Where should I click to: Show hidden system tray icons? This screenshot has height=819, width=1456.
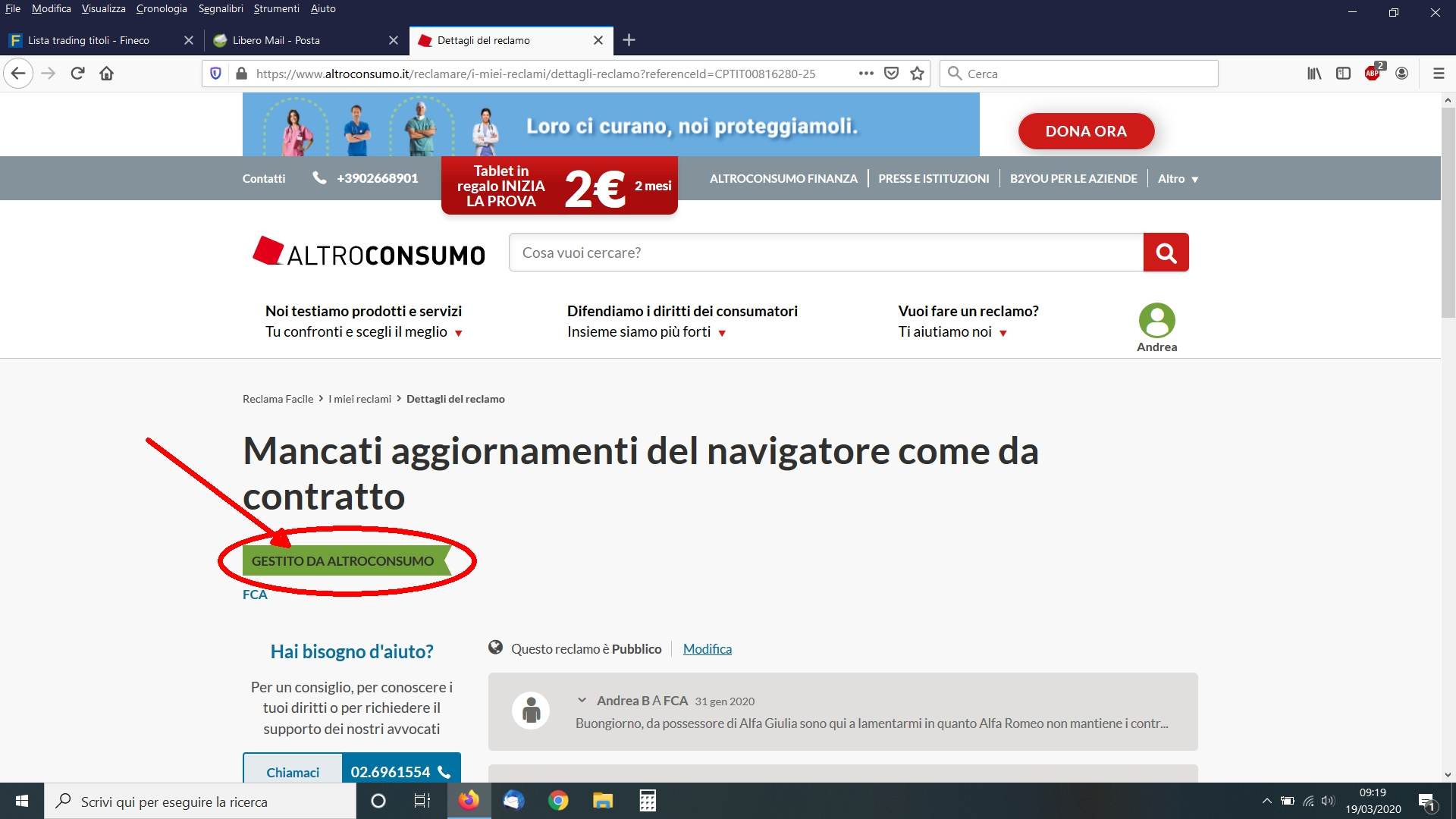(x=1266, y=801)
